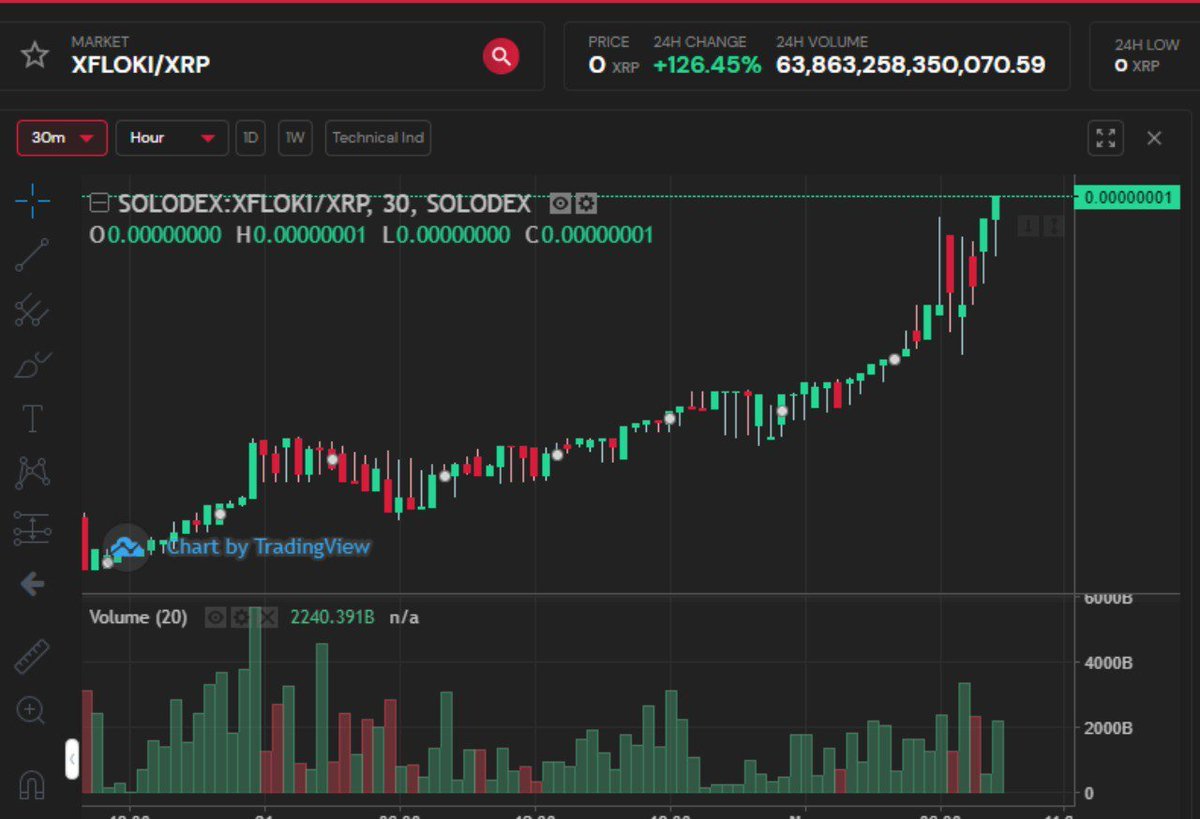Switch chart to the 1W timeframe
1200x819 pixels.
point(294,138)
